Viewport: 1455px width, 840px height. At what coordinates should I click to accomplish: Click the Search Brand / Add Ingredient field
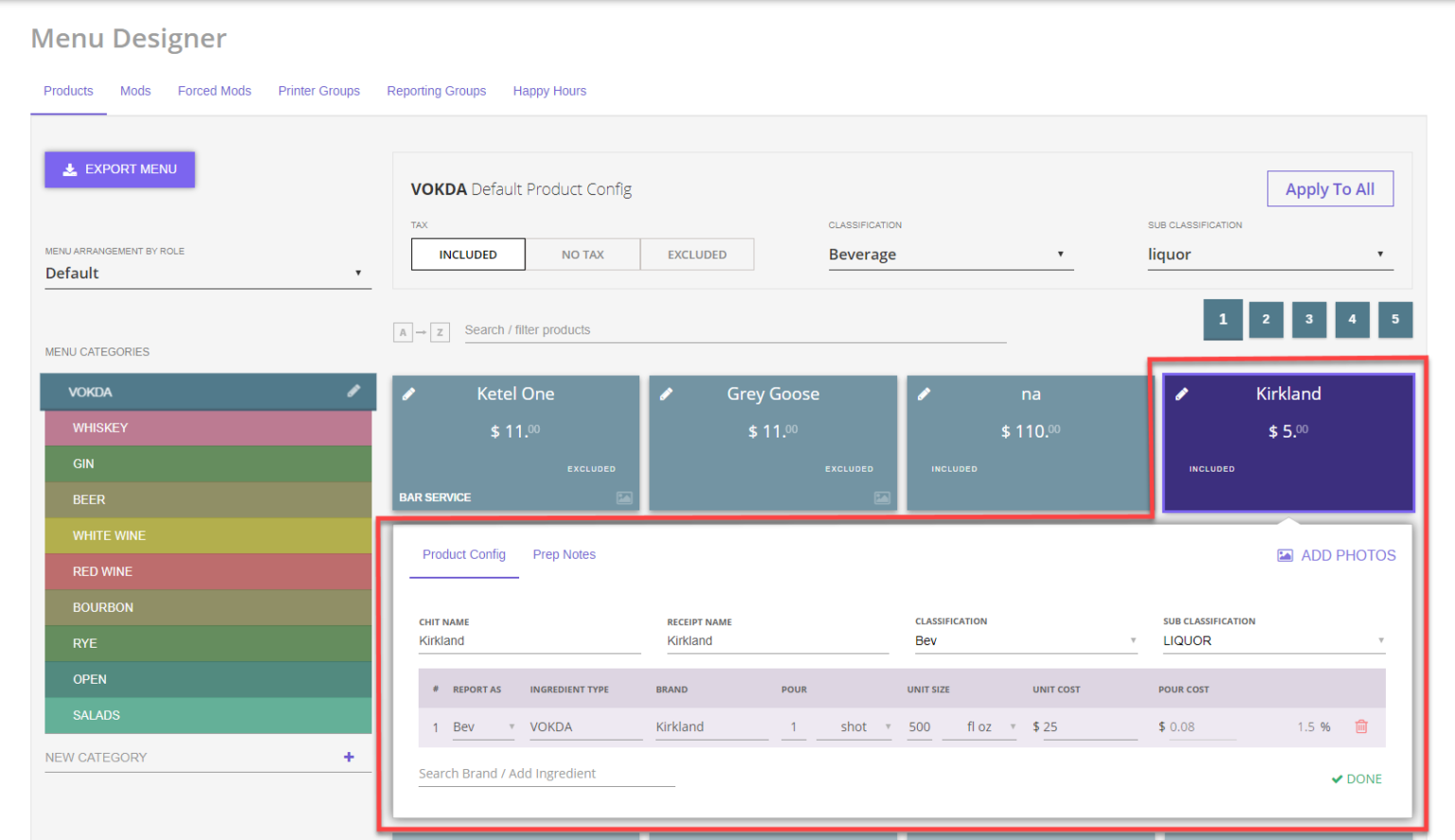(x=546, y=774)
